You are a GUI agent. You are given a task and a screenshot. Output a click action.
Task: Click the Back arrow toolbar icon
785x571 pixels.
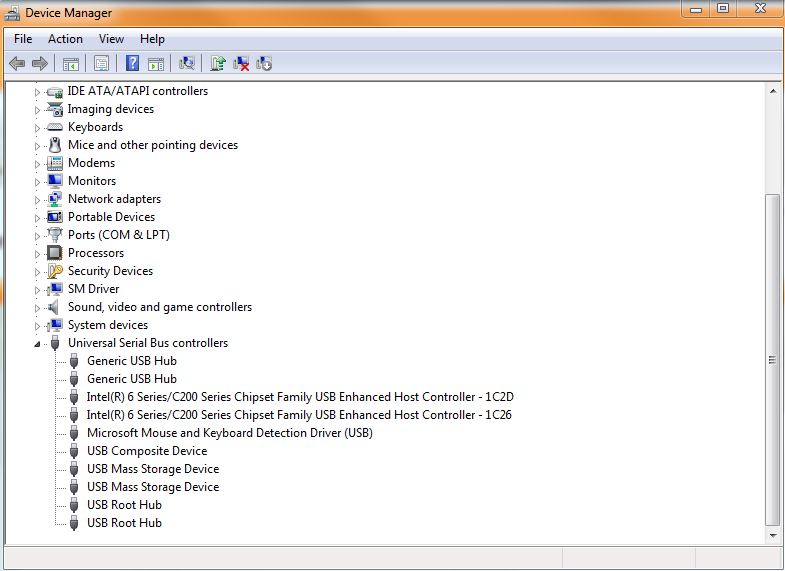pyautogui.click(x=17, y=64)
